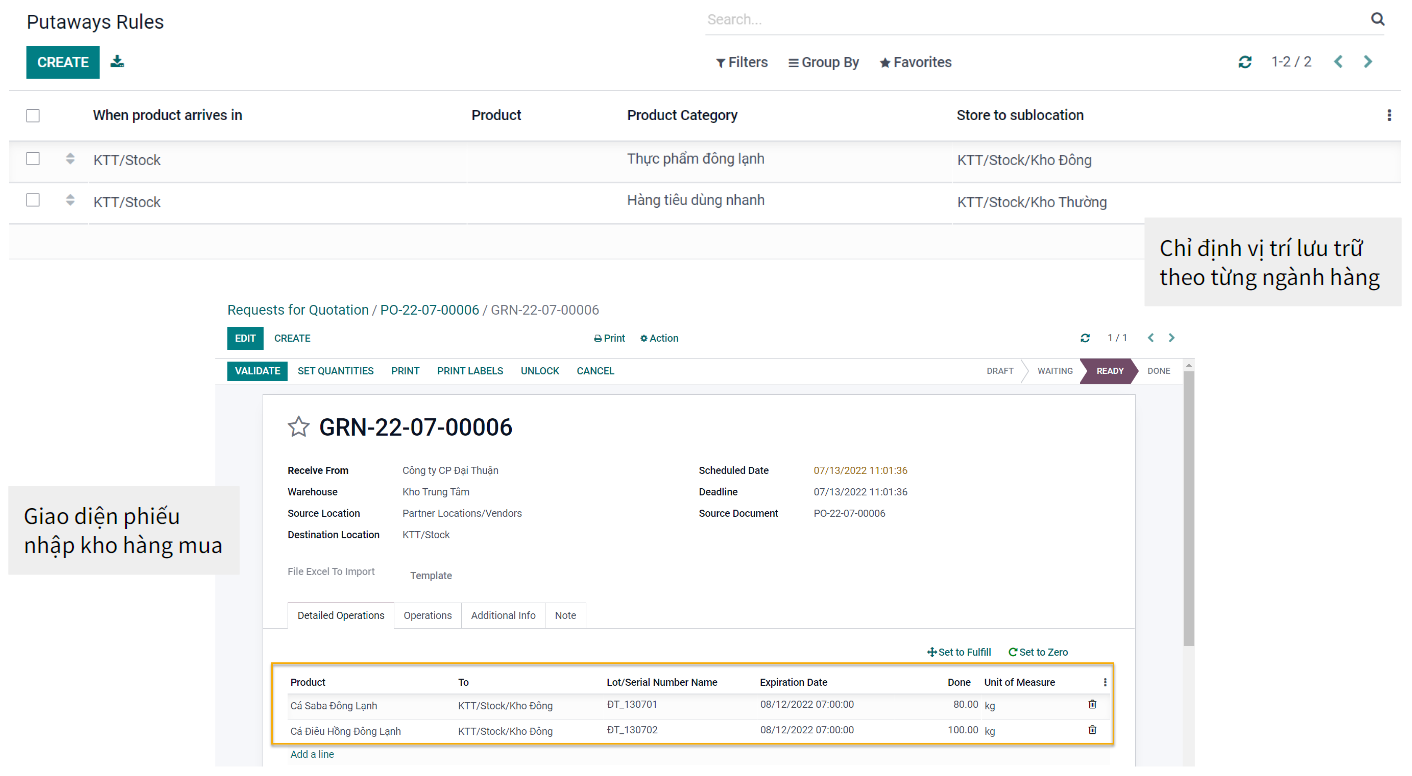This screenshot has width=1412, height=776.
Task: Switch to the Operations tab
Action: pyautogui.click(x=427, y=616)
